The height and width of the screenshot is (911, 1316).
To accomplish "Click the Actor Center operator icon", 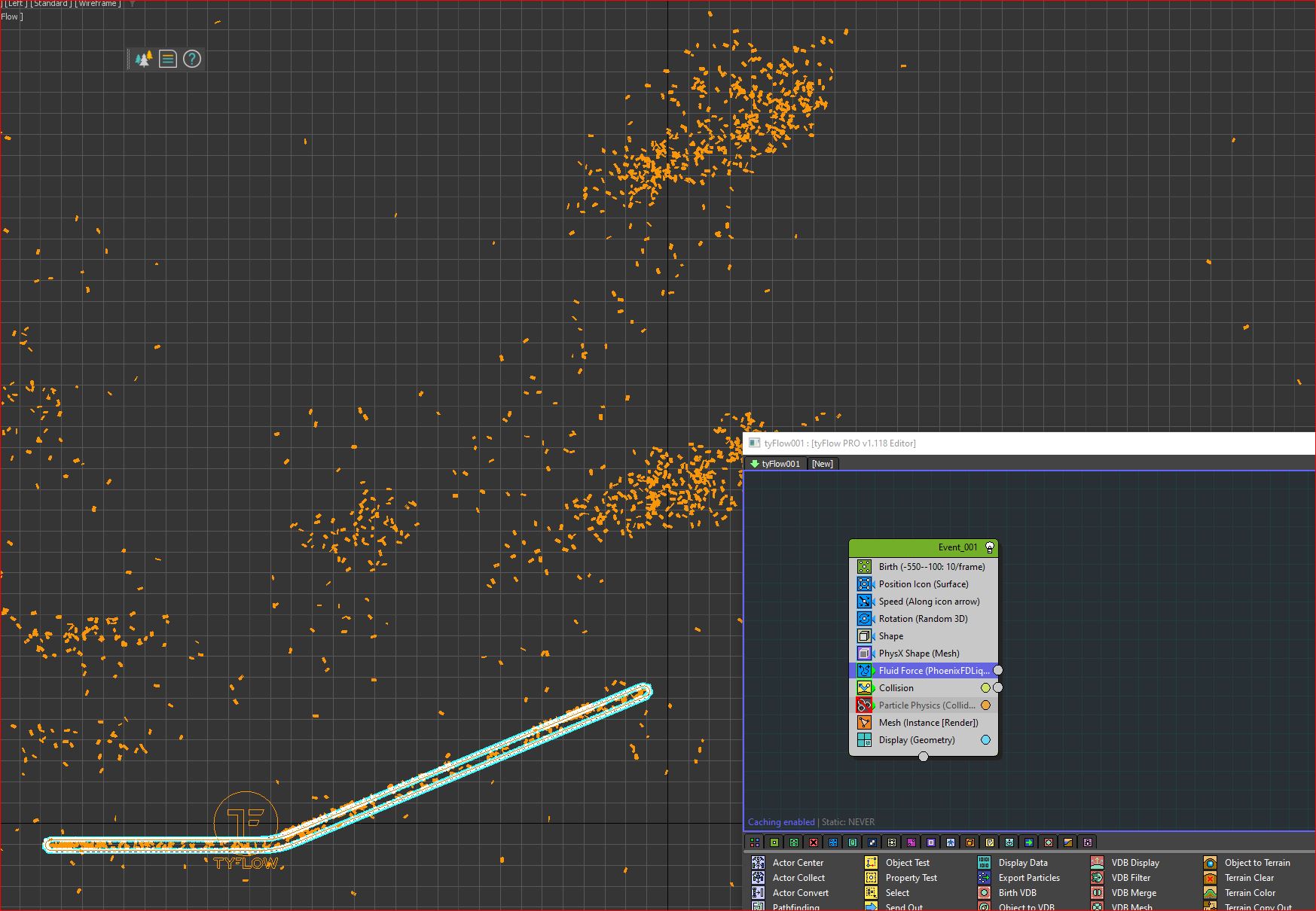I will [x=759, y=863].
